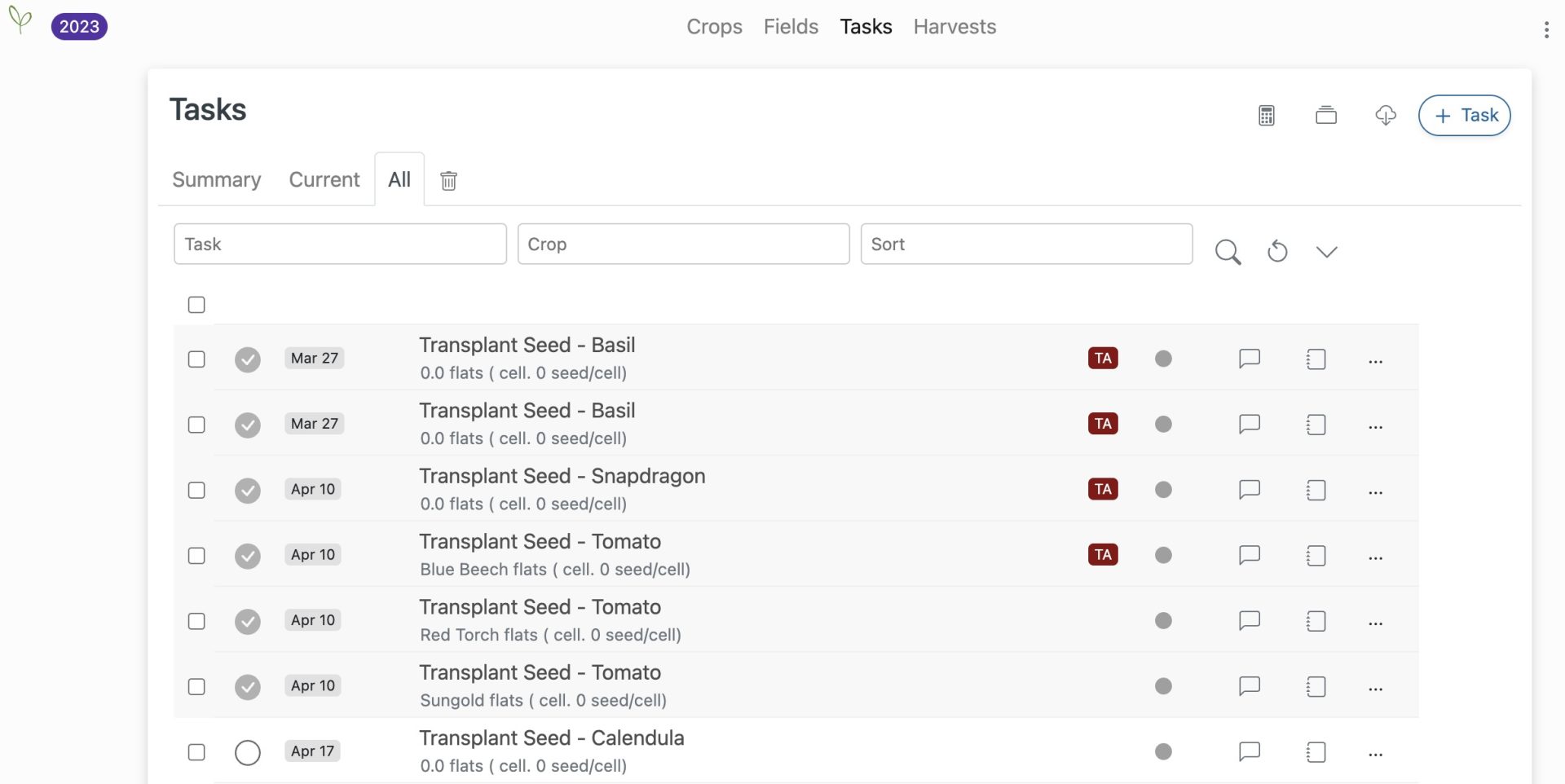
Task: Open comment bubble for Snapdragon task
Action: coord(1249,490)
